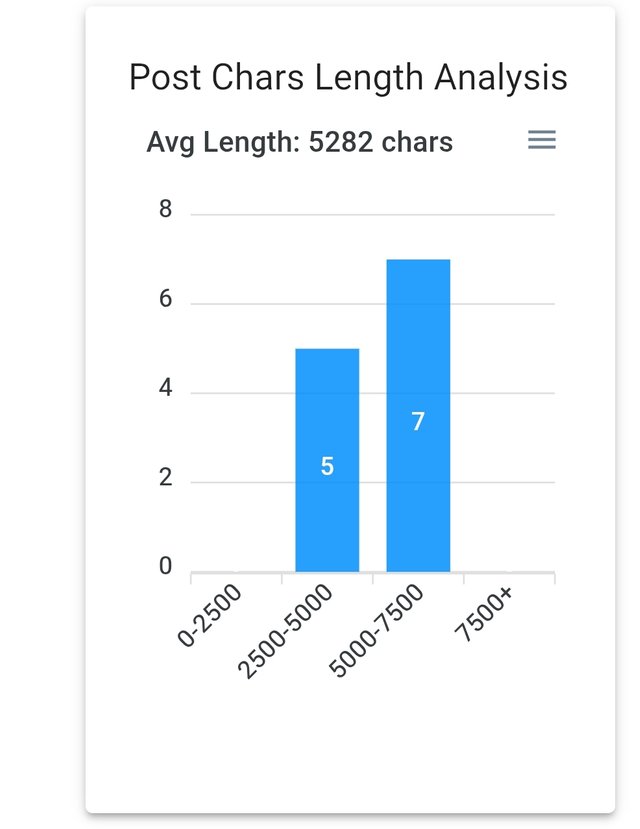Viewport: 640px width, 829px height.
Task: Click the empty 0-2500 category area
Action: tap(236, 393)
